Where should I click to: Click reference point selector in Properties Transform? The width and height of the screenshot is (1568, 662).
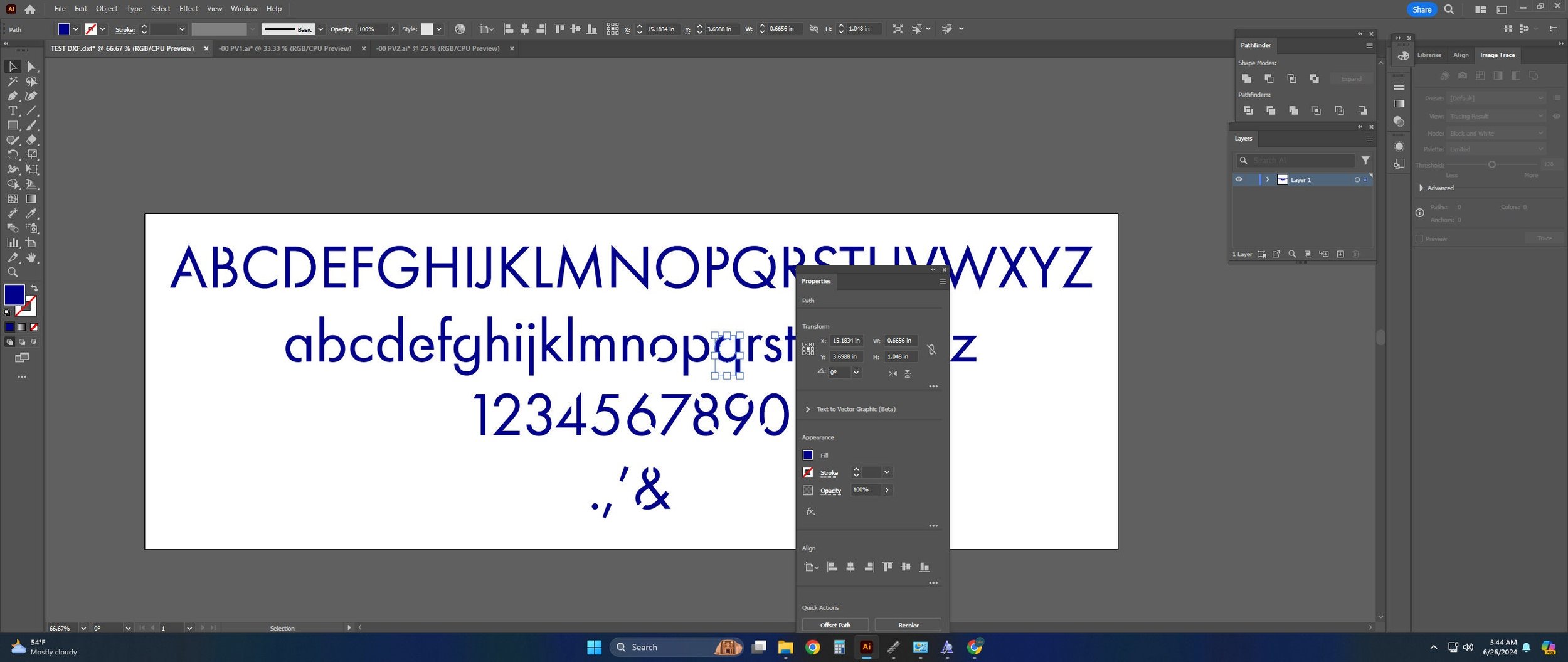point(808,349)
